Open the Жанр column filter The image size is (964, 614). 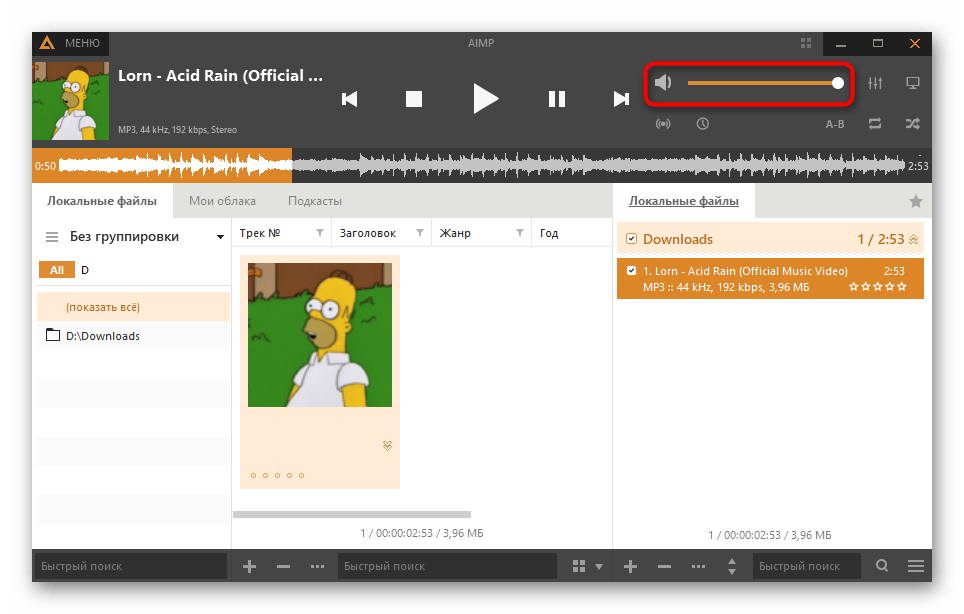point(520,232)
